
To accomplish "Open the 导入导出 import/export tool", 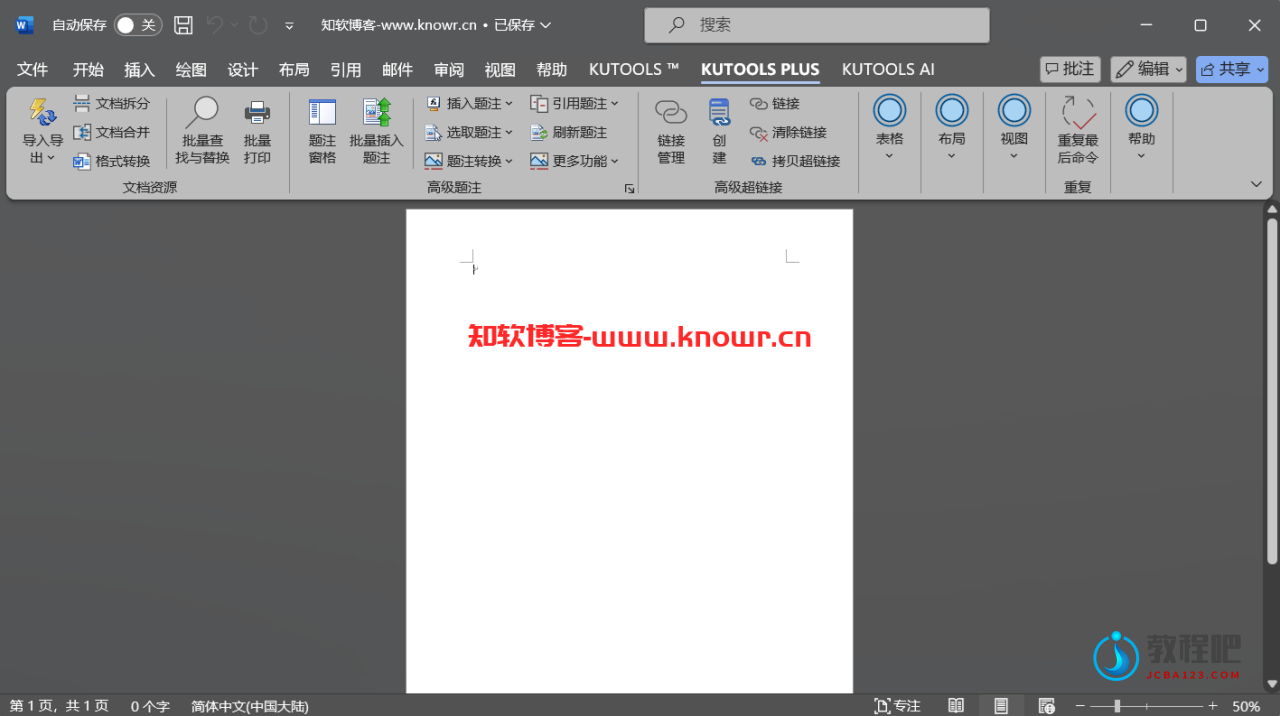I will 42,132.
